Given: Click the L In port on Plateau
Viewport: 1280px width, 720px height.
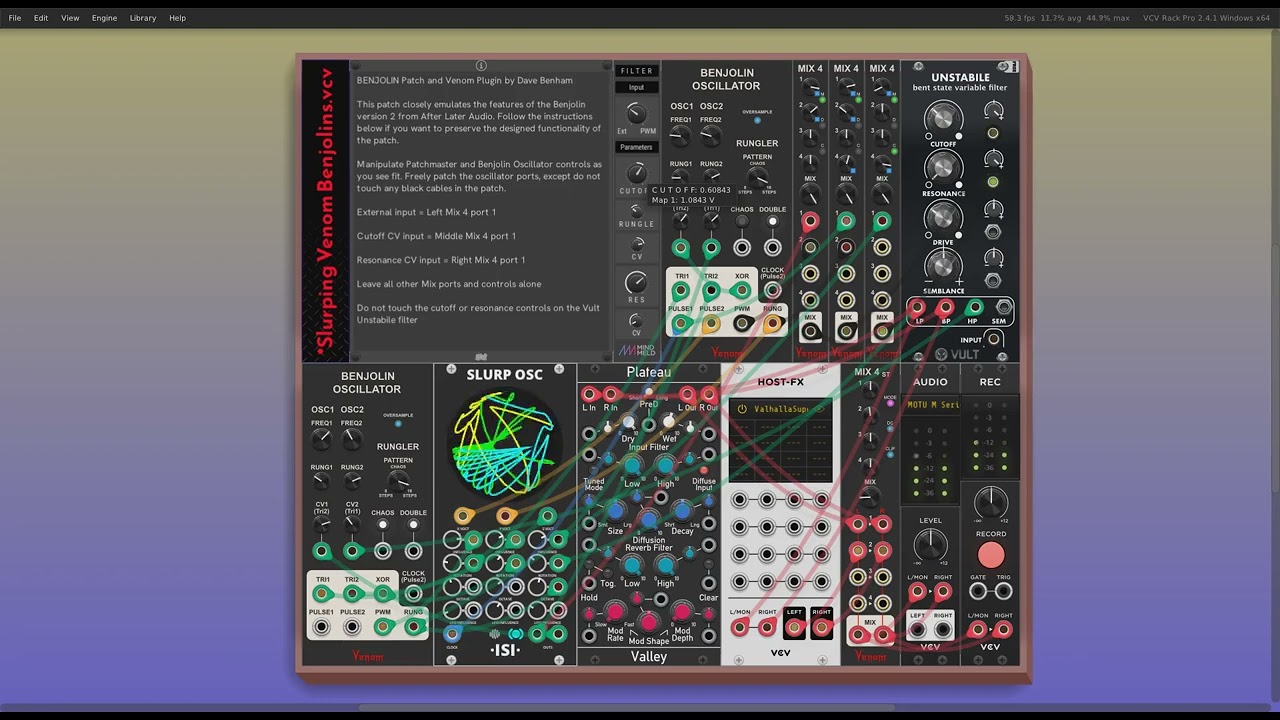Looking at the screenshot, I should (590, 394).
